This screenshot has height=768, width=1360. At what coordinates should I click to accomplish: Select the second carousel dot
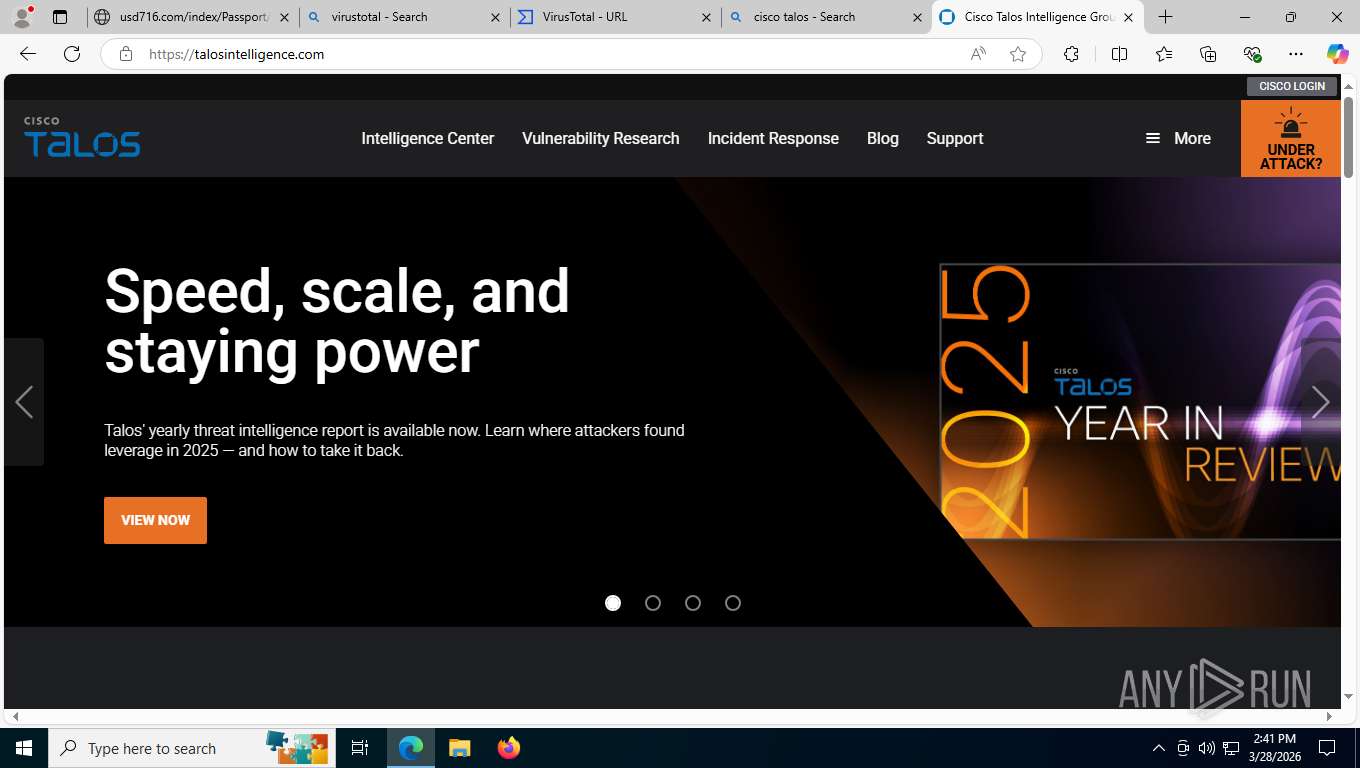(653, 603)
